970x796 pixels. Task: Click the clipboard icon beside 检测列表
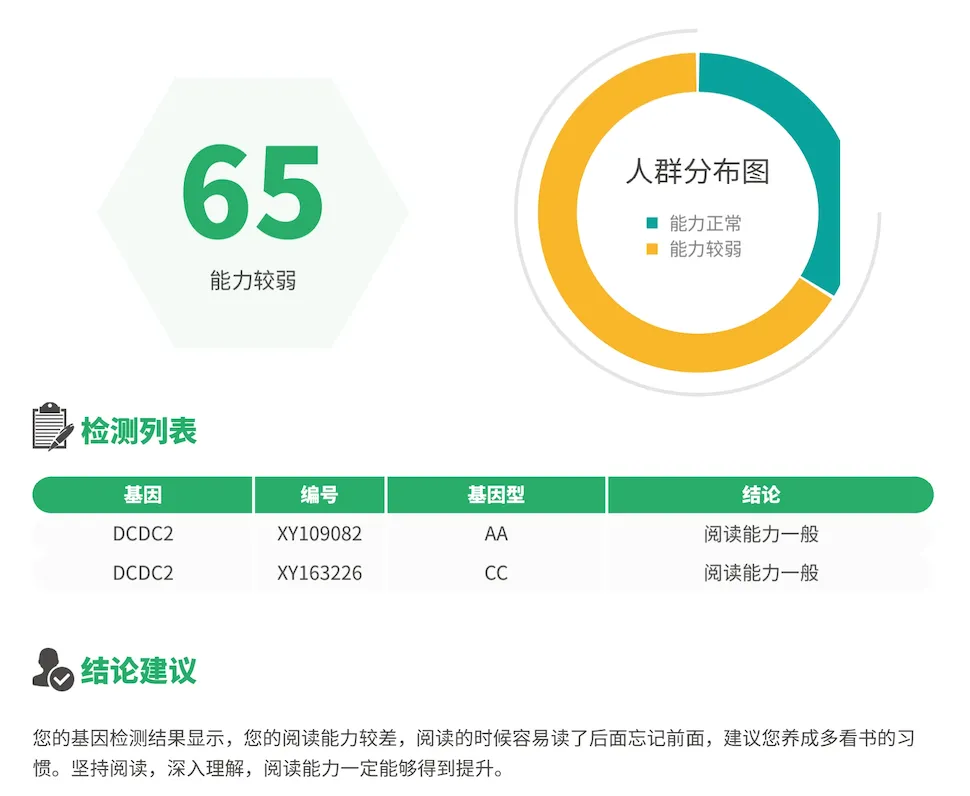(53, 427)
